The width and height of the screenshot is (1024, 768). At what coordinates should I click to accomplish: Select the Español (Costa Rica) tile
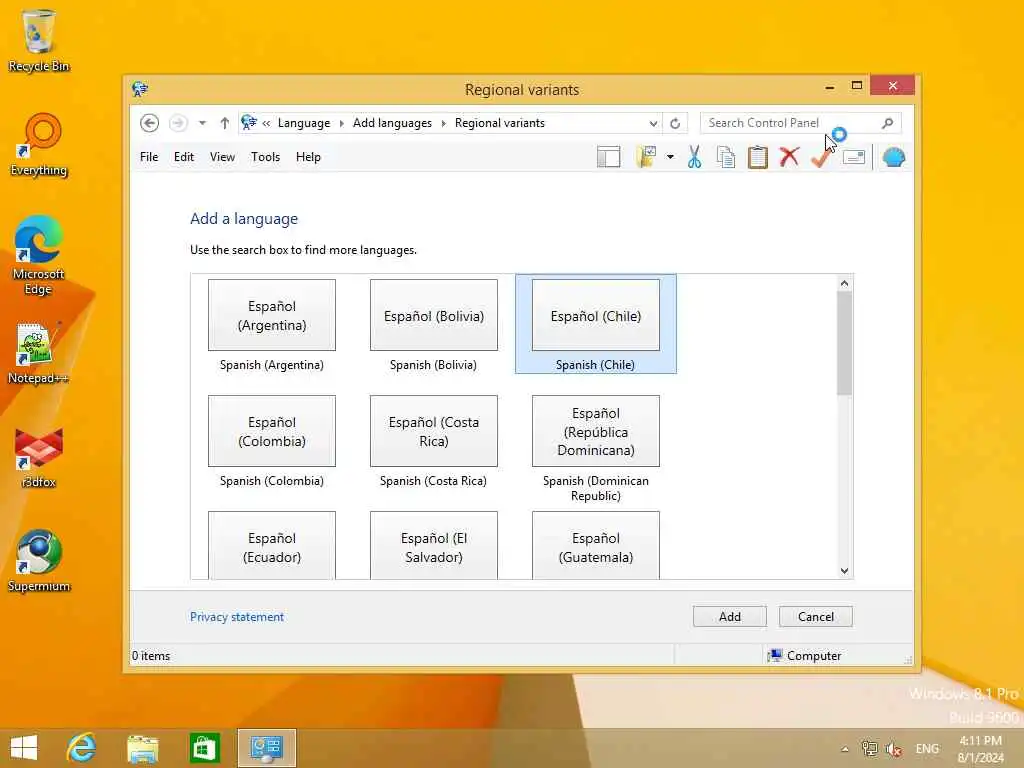(434, 431)
